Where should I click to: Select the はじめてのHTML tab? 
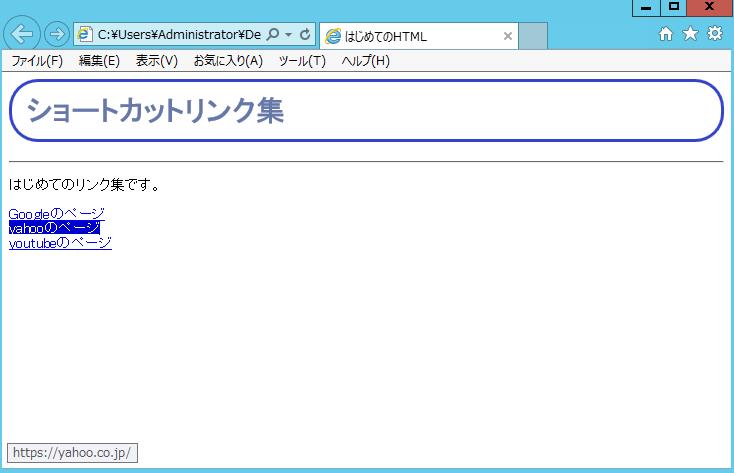(x=419, y=36)
